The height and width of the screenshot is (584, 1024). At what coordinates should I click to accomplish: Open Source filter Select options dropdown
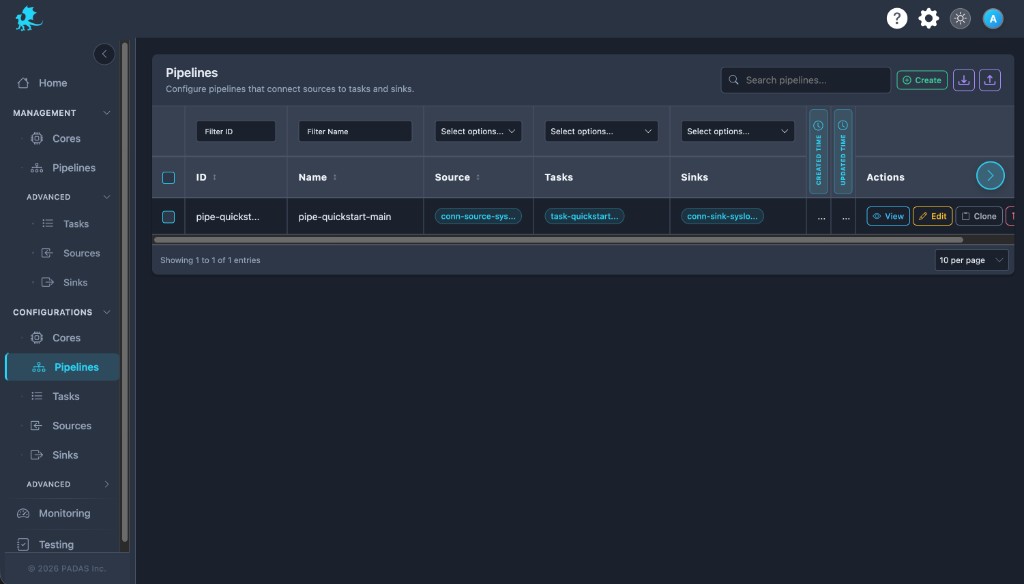click(x=478, y=131)
